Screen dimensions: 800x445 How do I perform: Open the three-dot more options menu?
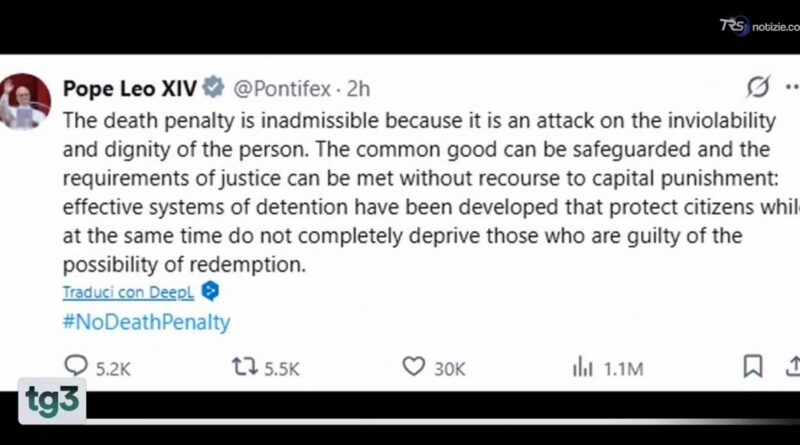pyautogui.click(x=792, y=87)
